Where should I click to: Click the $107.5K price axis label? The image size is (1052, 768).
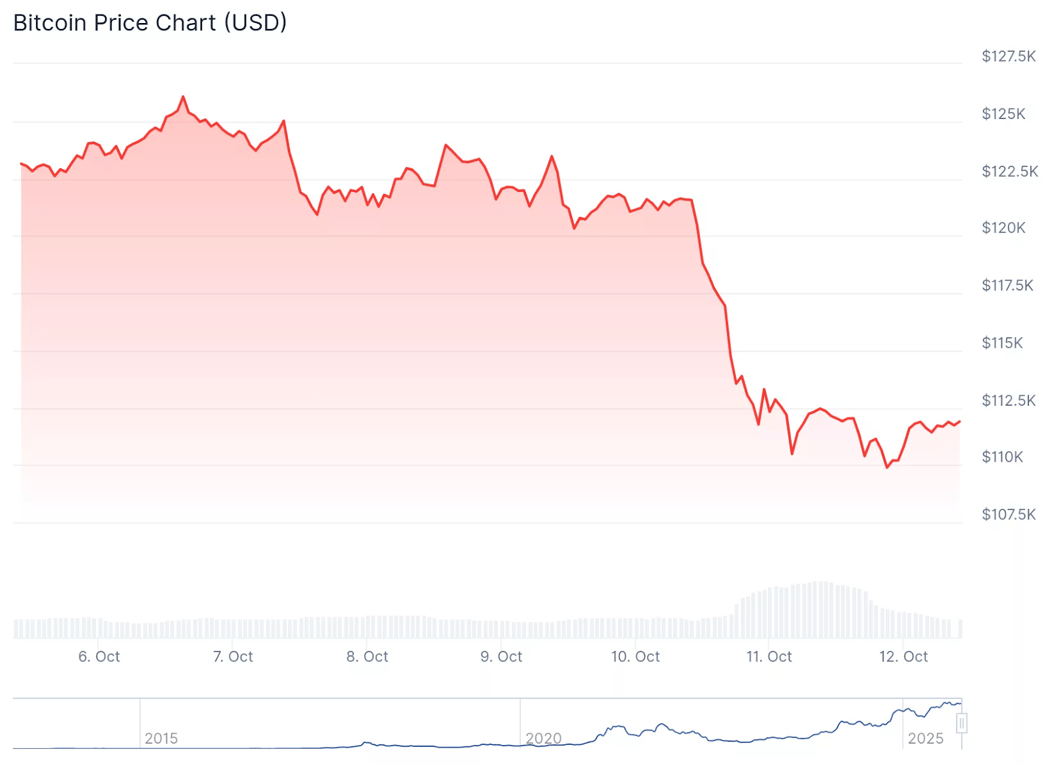point(1008,514)
